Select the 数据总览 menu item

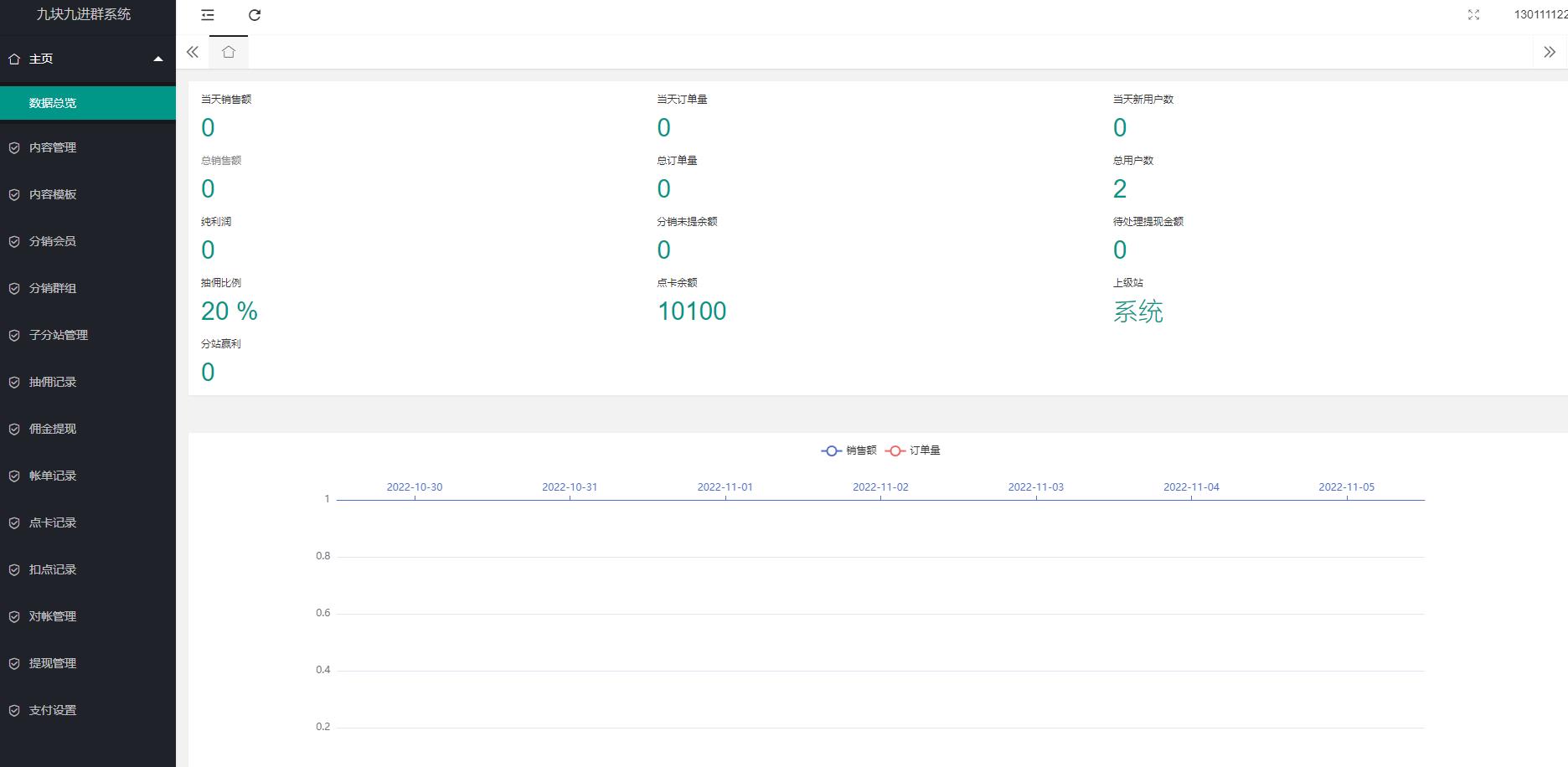coord(53,103)
